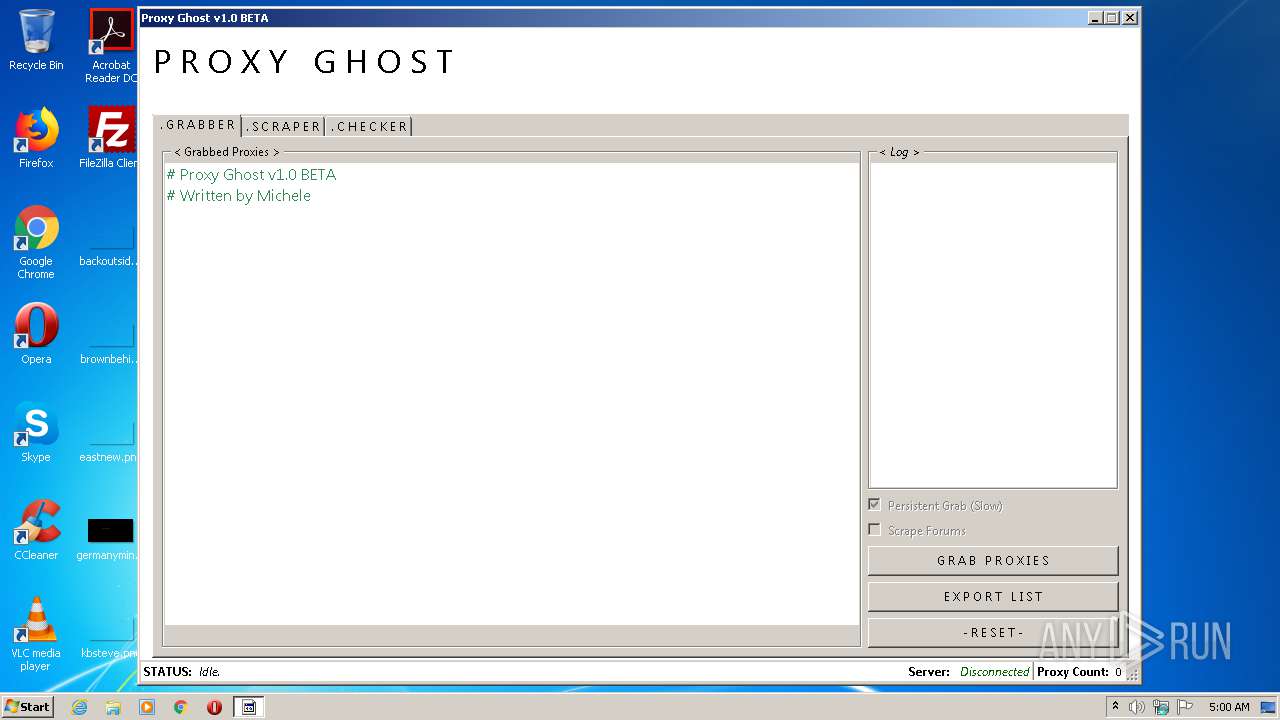1280x720 pixels.
Task: Click the 'Proxy Count:' status entry
Action: [x=1073, y=672]
